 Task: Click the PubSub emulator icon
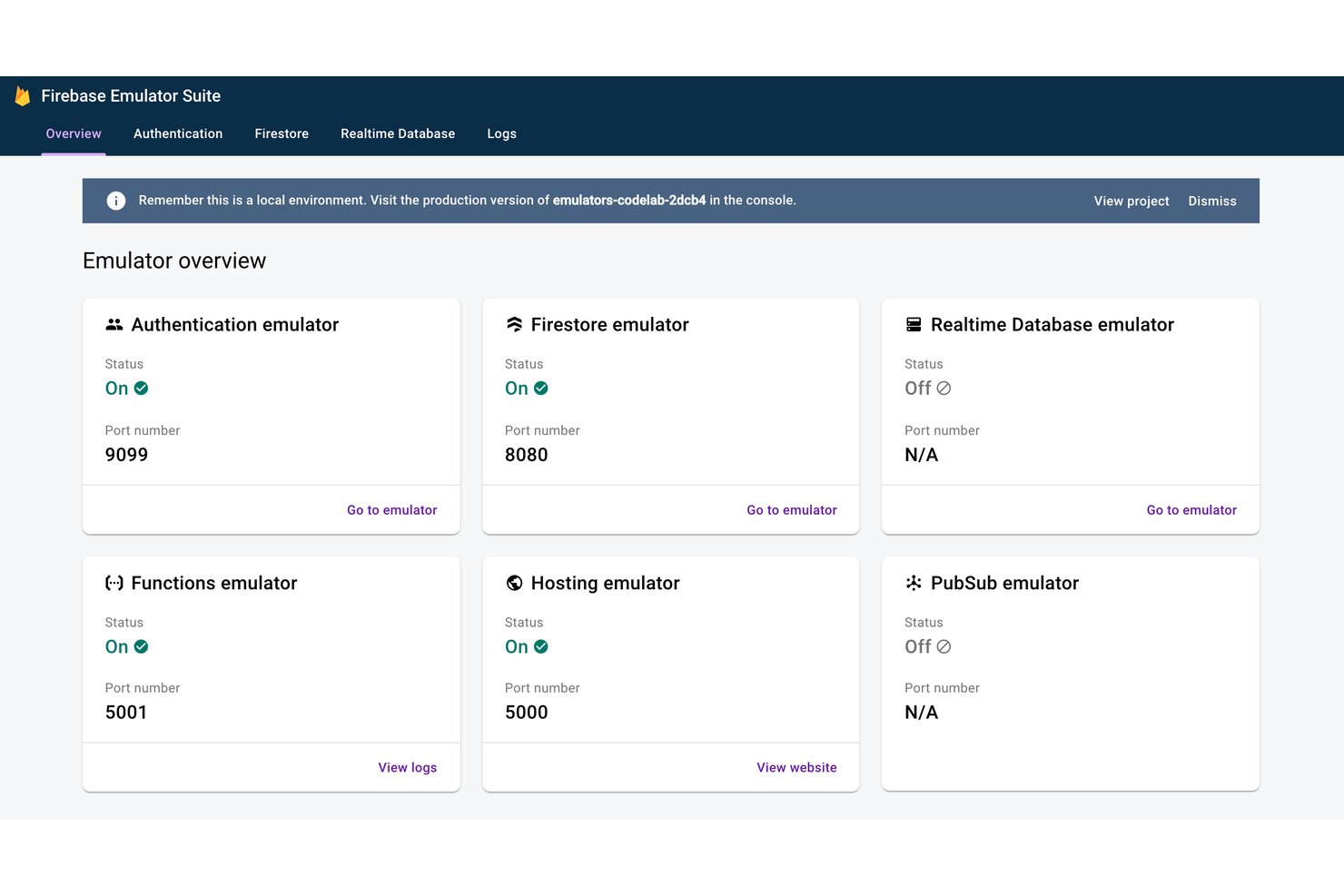914,583
